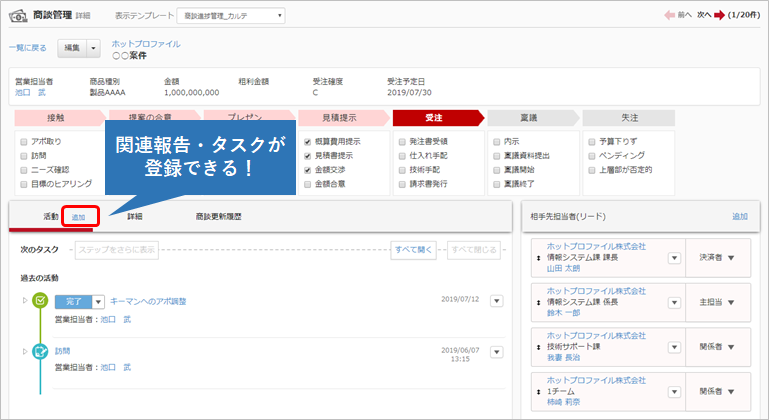Select the 接触 stage

tap(59, 118)
